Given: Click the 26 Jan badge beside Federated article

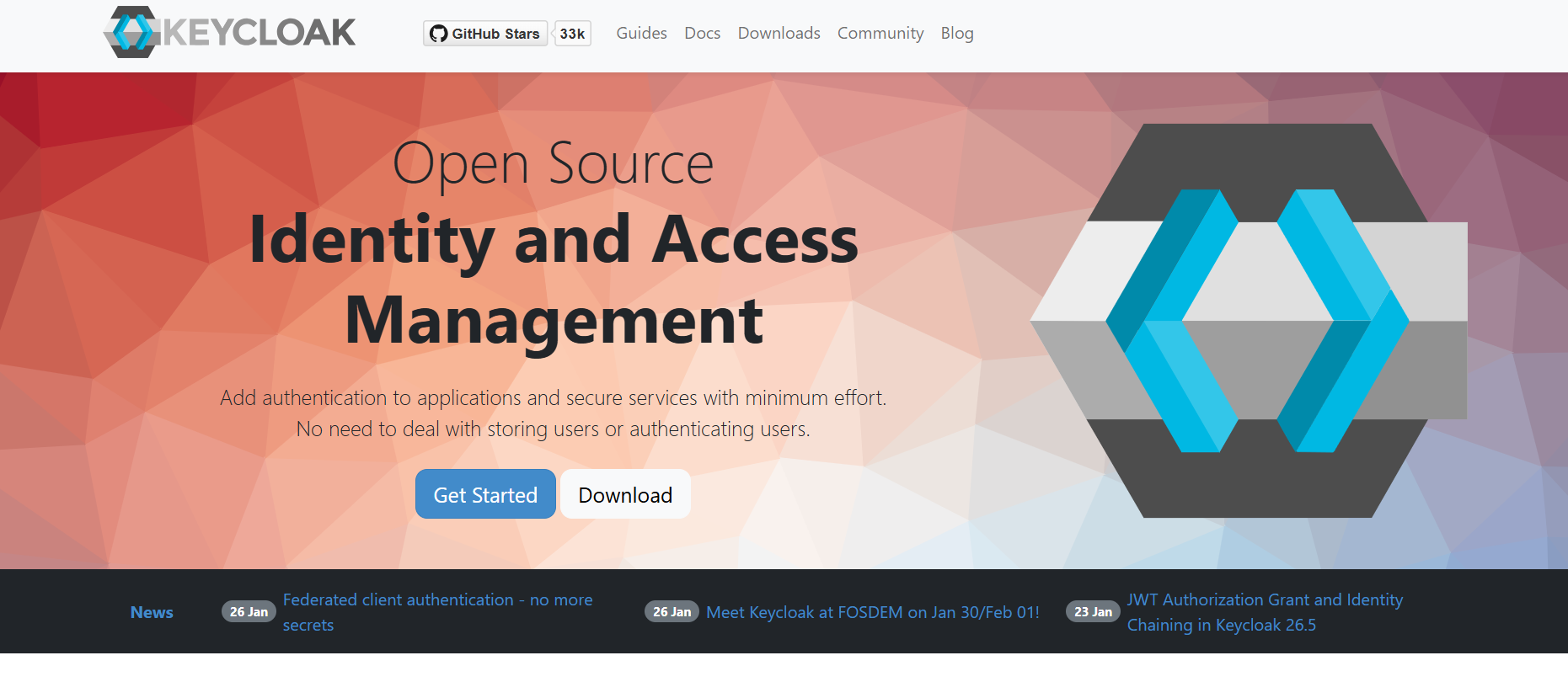Looking at the screenshot, I should (249, 612).
